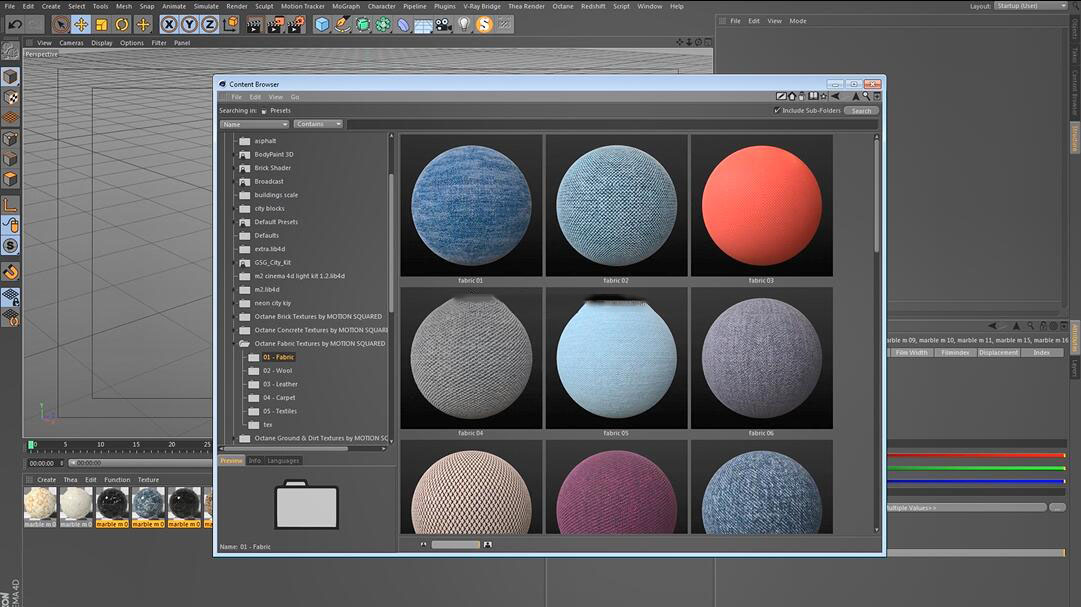Open the Simulate menu

coord(205,6)
